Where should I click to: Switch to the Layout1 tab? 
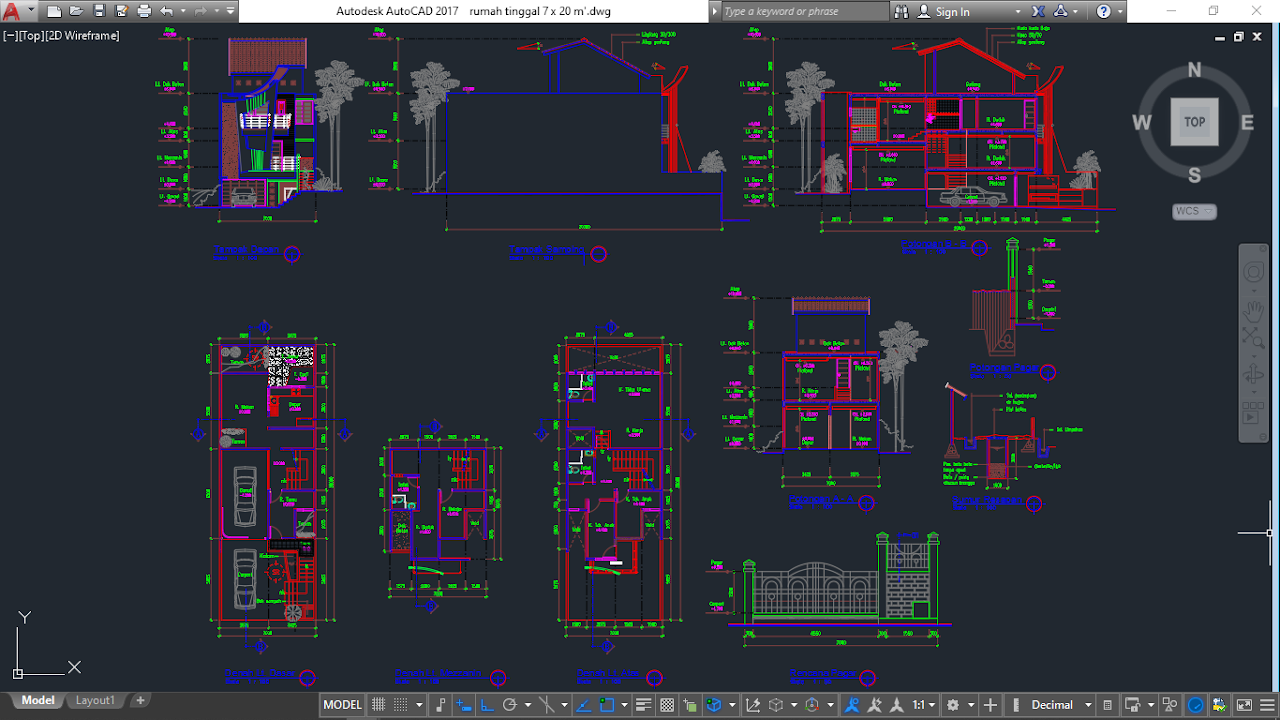click(x=95, y=700)
